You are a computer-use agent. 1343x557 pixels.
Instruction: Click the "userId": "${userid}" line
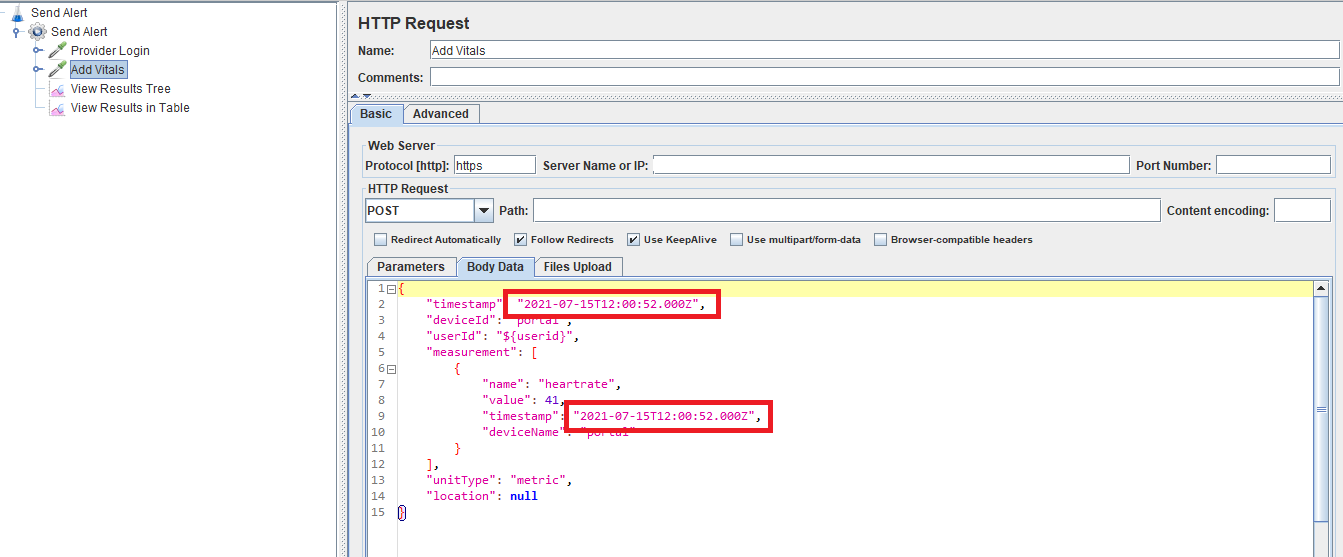[503, 336]
